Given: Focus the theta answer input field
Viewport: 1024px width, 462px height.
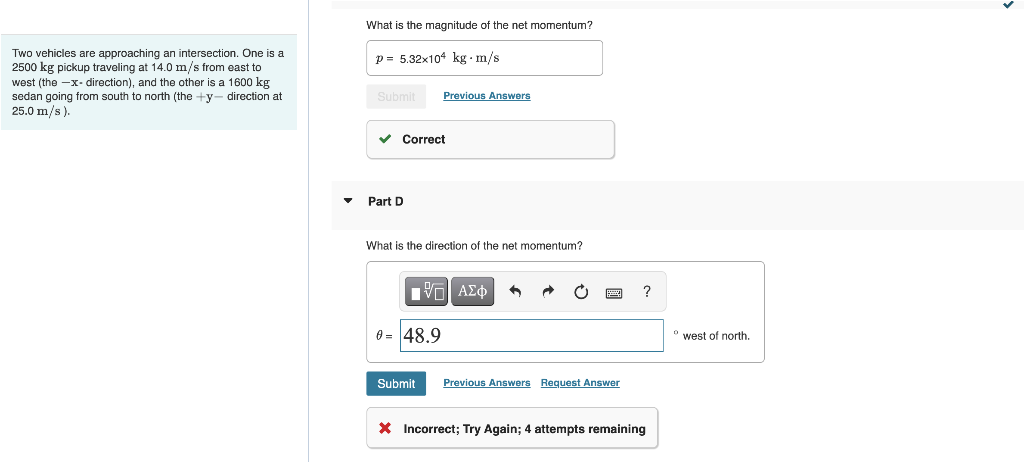Looking at the screenshot, I should pos(532,335).
